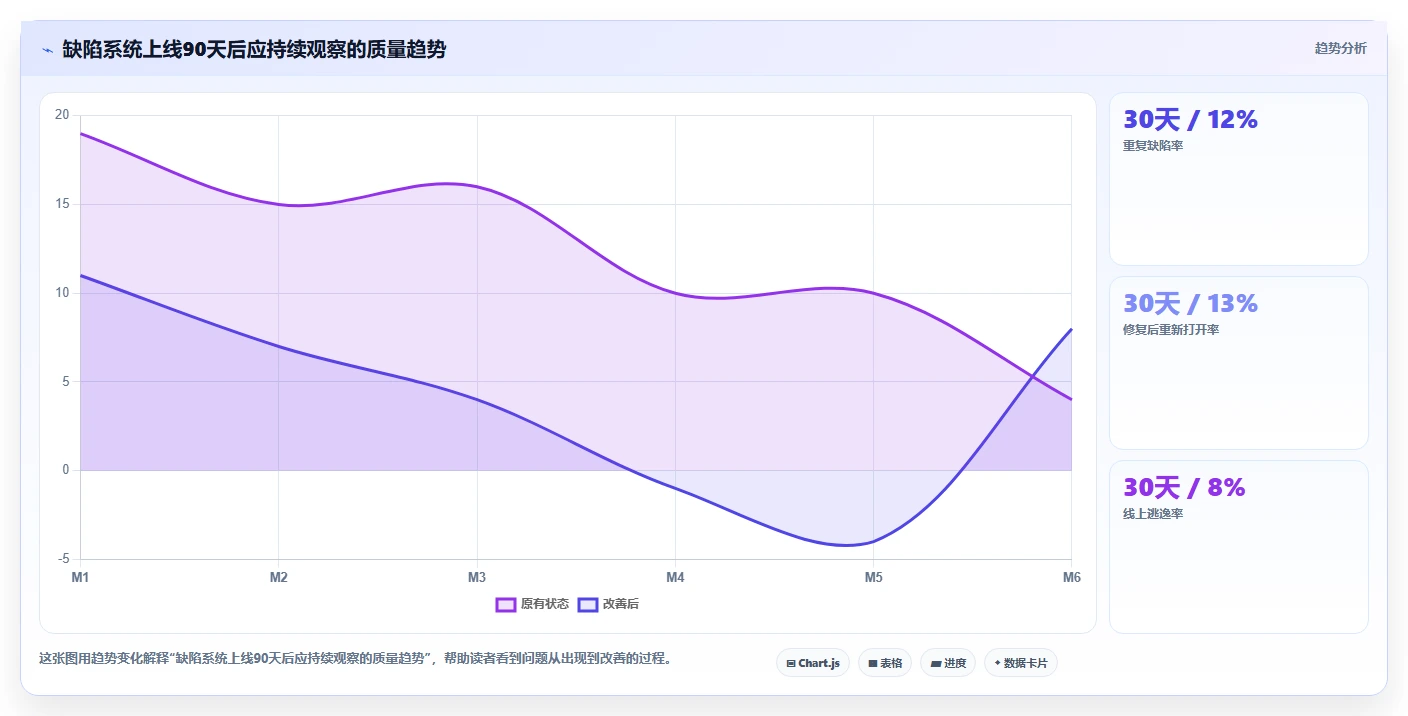Screen dimensions: 1408x716
Task: Click the 30天 / 8% value in 线上逃逸率 card
Action: pos(1184,488)
